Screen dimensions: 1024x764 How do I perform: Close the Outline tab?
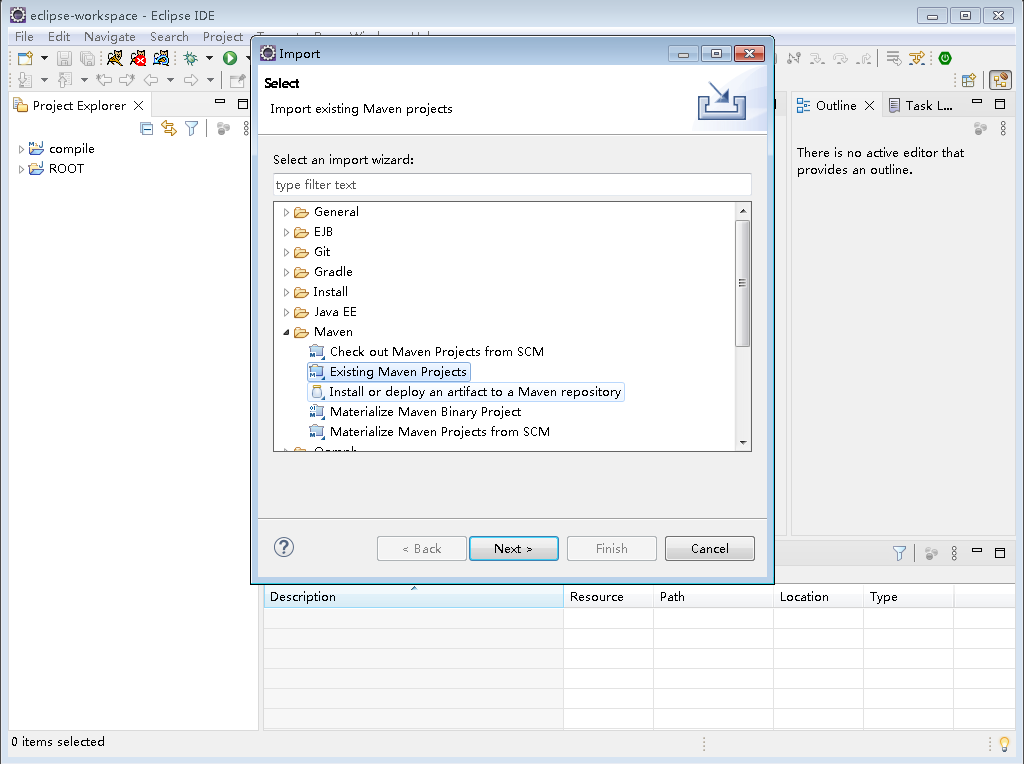869,105
